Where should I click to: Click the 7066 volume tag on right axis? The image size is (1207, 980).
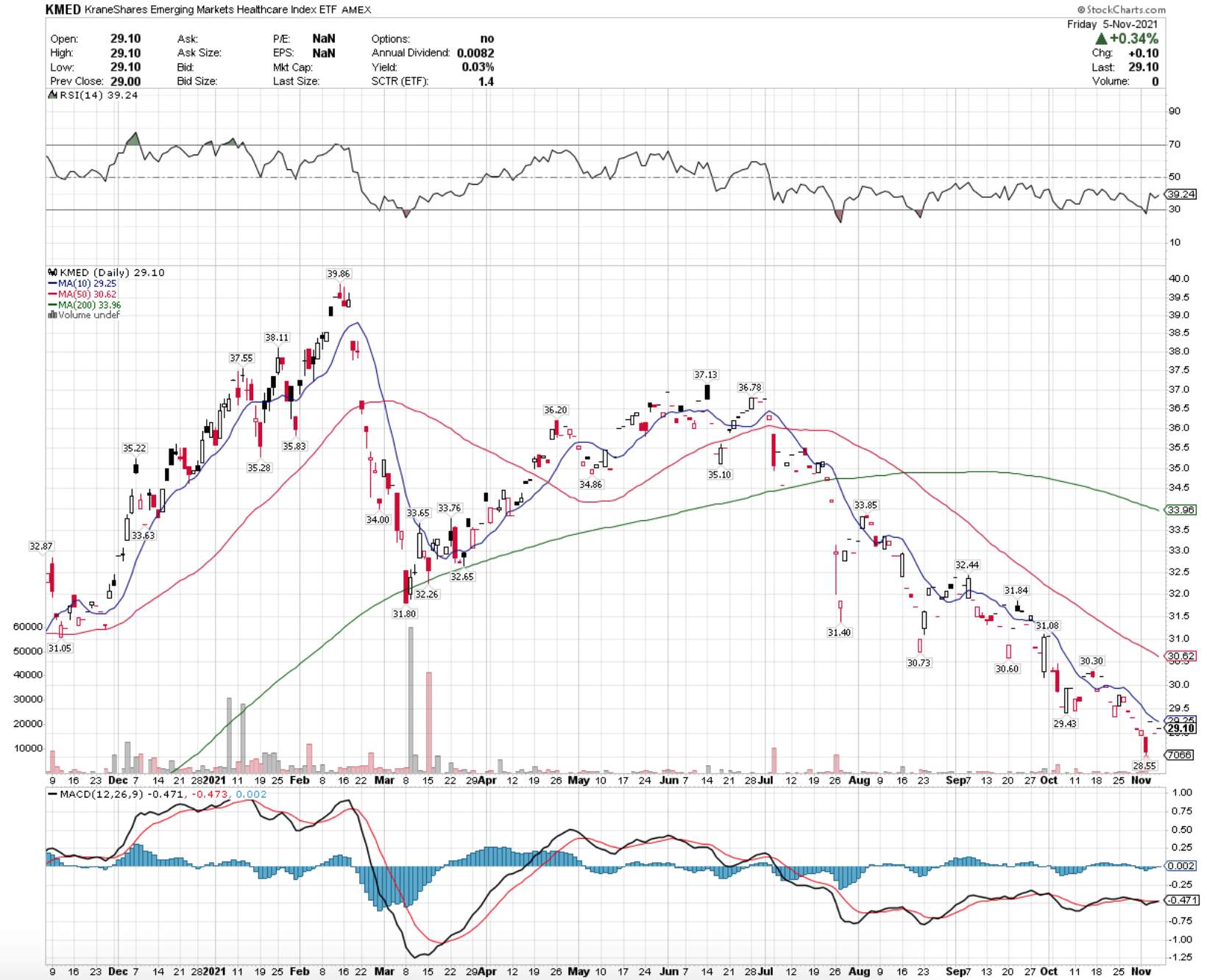coord(1180,755)
